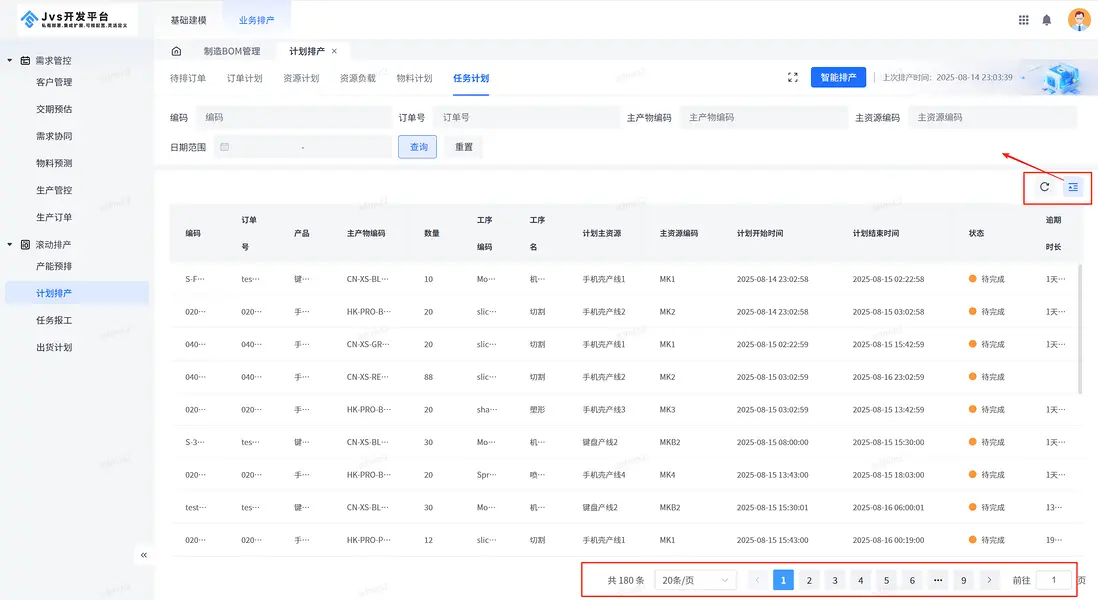Open the 20条/页 page size dropdown
This screenshot has width=1098, height=600.
pos(695,580)
